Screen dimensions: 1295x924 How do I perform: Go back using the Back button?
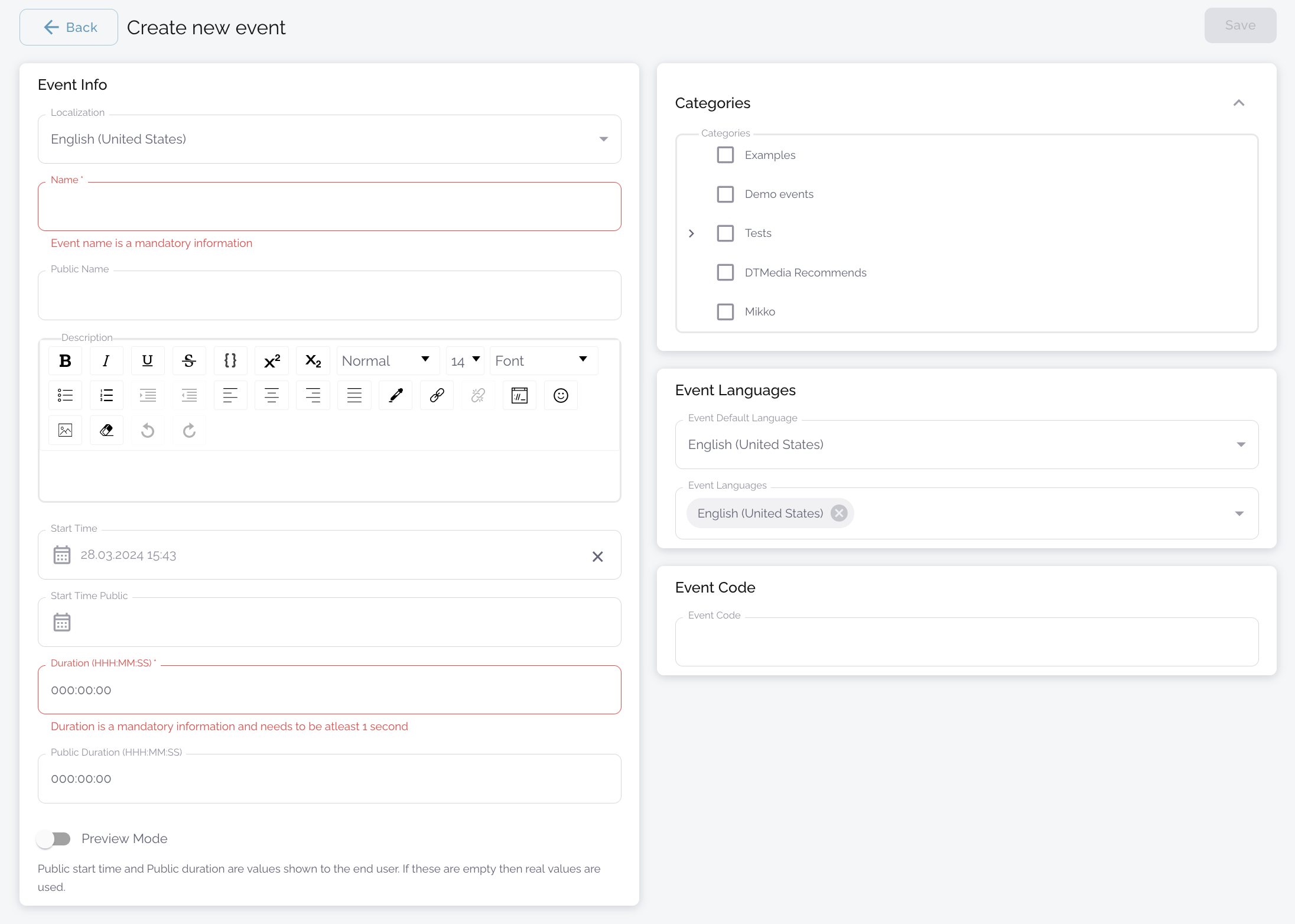click(x=69, y=27)
